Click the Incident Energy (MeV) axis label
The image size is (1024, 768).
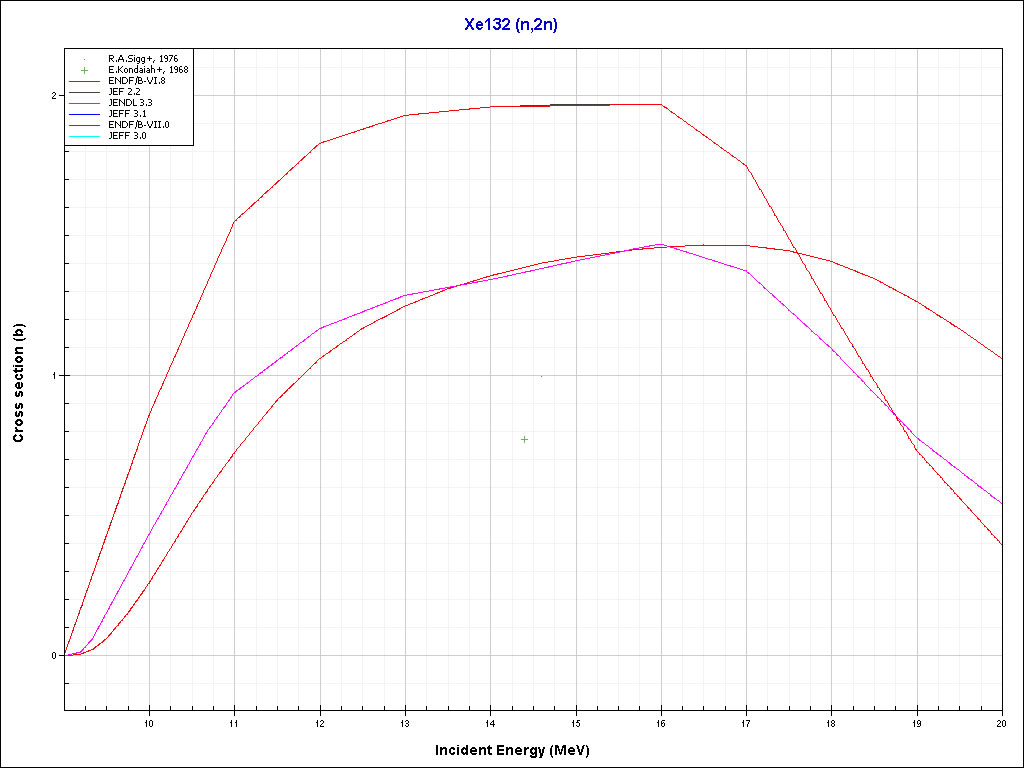(x=519, y=750)
